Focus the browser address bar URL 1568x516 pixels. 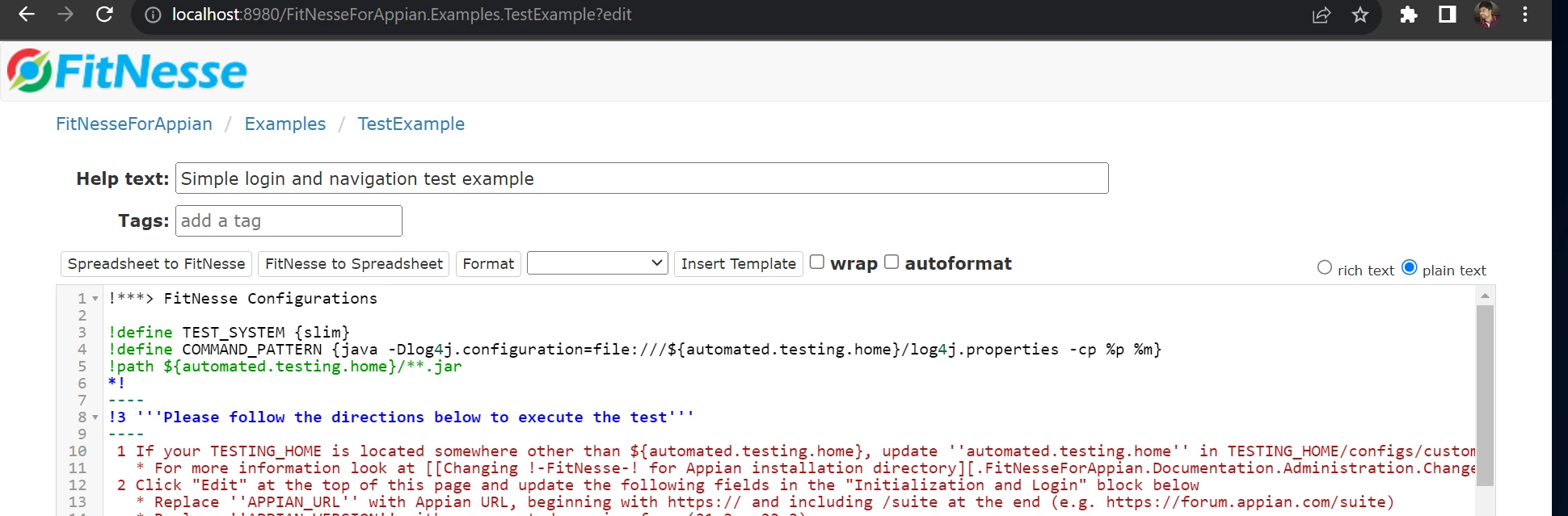point(402,15)
